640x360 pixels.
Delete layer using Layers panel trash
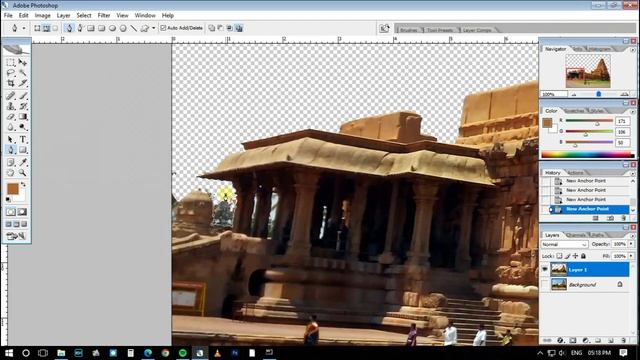623,340
